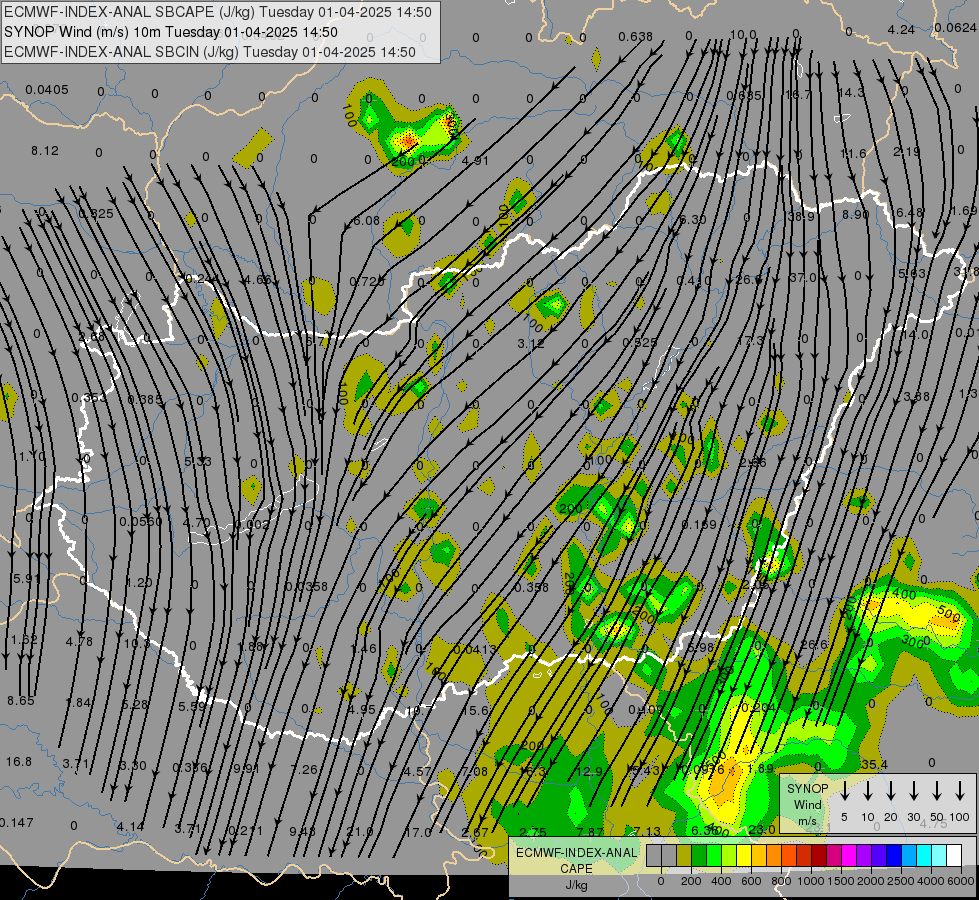Click the map value 8.12
This screenshot has height=900, width=979.
45,151
